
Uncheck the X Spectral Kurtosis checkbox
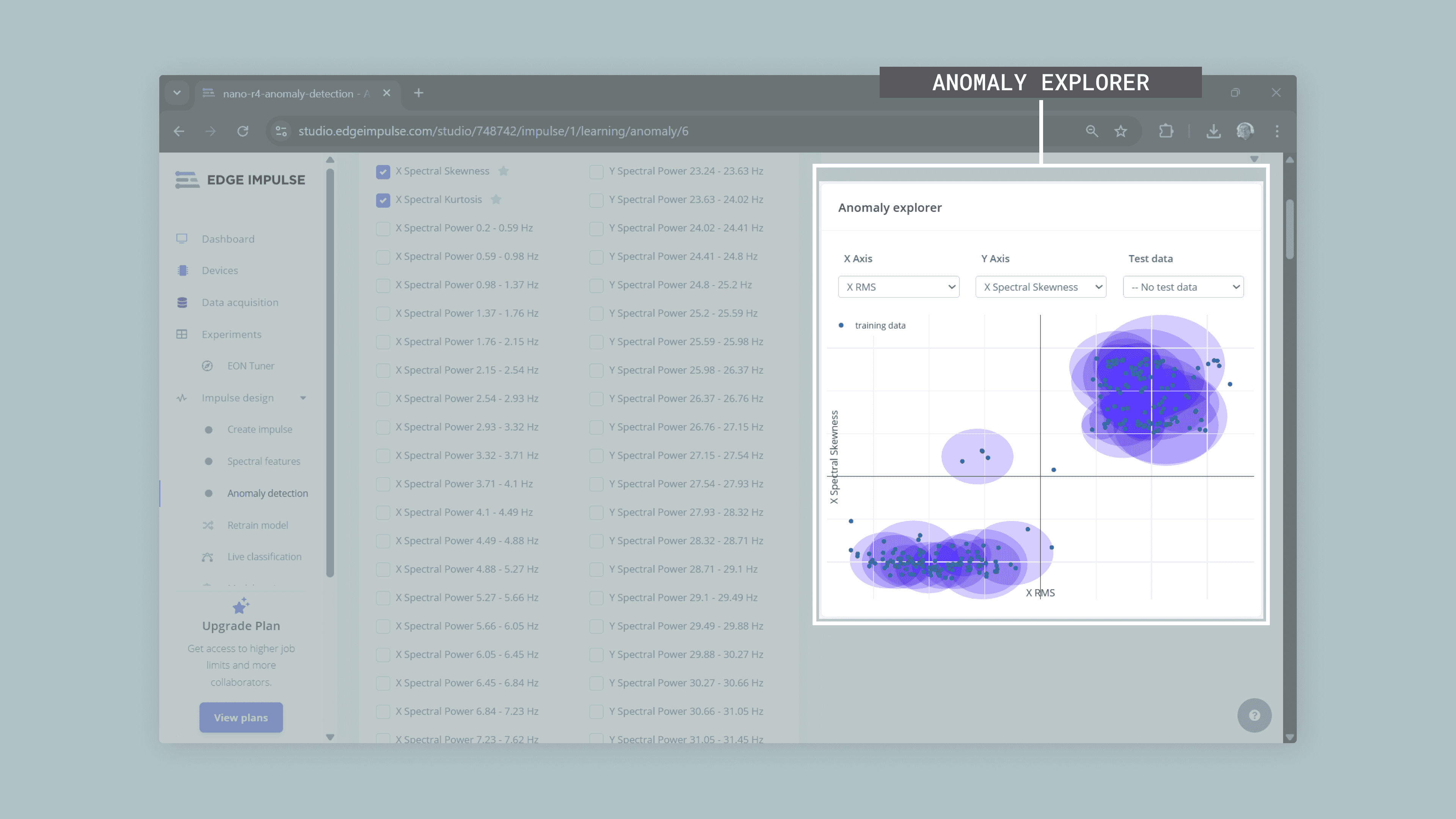[x=383, y=200]
